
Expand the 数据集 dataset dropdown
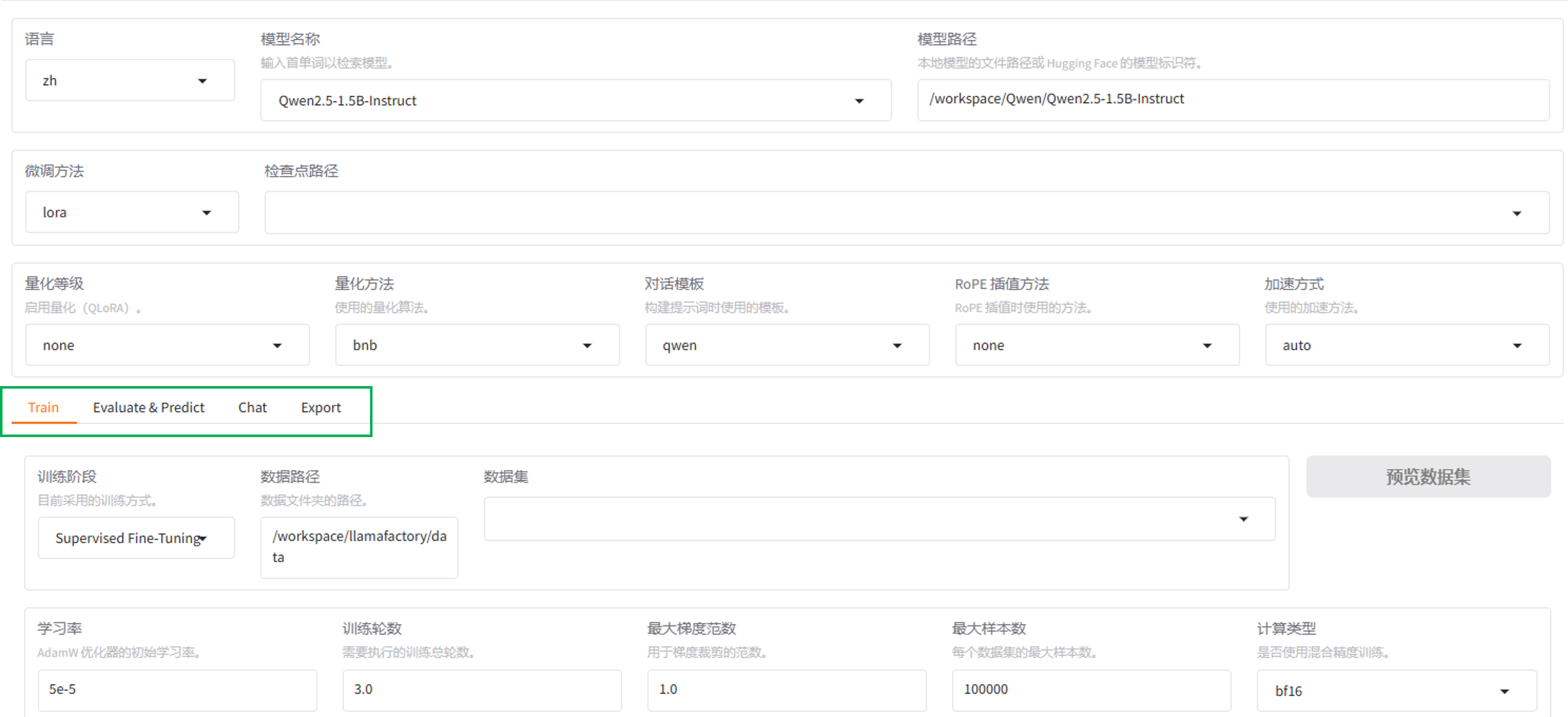879,519
